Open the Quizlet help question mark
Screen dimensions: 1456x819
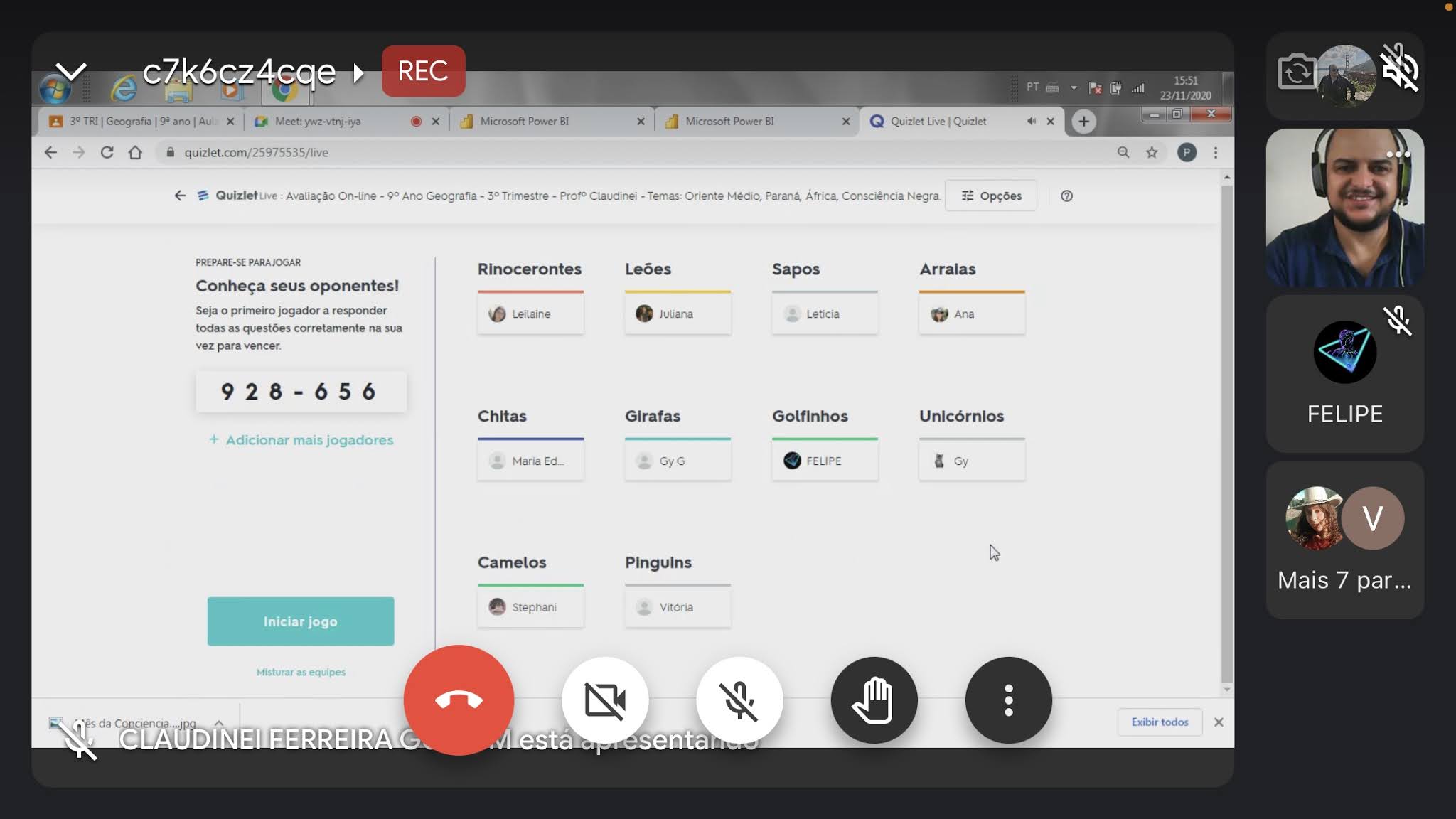[1066, 196]
